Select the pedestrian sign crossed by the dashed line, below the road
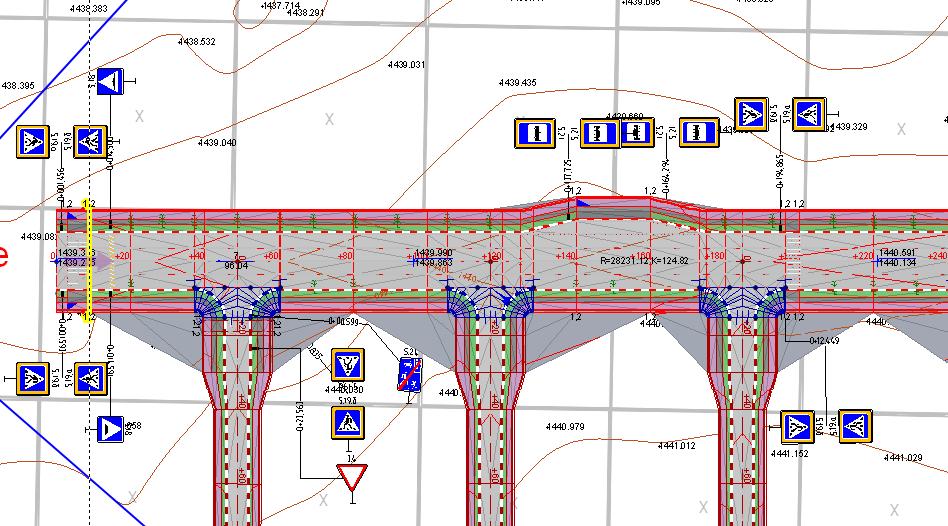This screenshot has width=948, height=526. [x=91, y=379]
